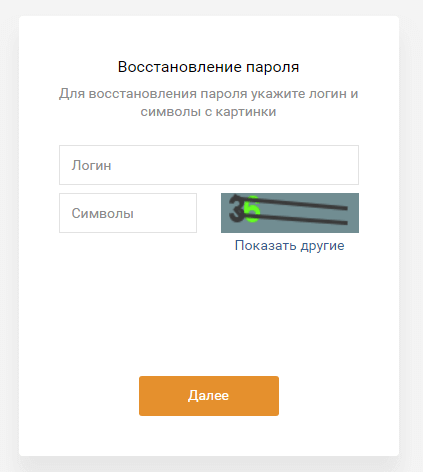This screenshot has height=472, width=423.
Task: Click the gray page background outside the card
Action: pyautogui.click(x=411, y=233)
